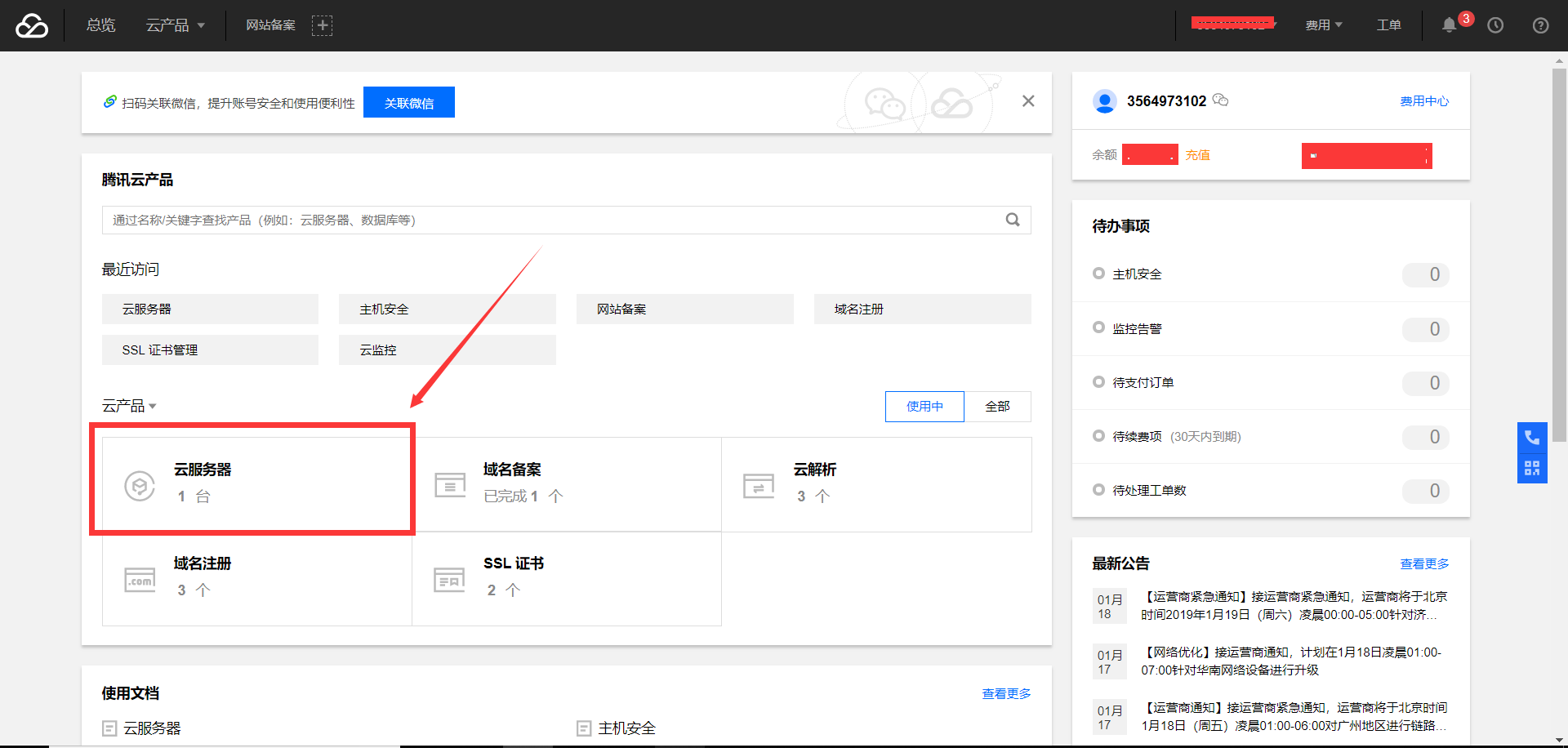Image resolution: width=1568 pixels, height=748 pixels.
Task: Click the 域名注册 .com icon
Action: pyautogui.click(x=140, y=580)
